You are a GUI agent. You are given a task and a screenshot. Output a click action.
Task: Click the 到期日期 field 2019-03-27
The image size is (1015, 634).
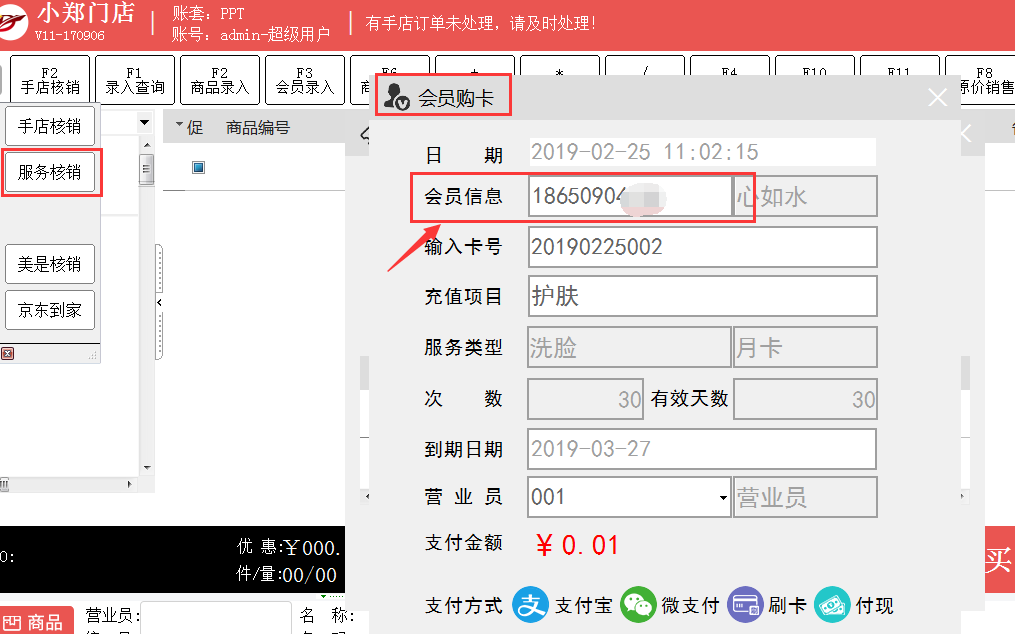[702, 449]
